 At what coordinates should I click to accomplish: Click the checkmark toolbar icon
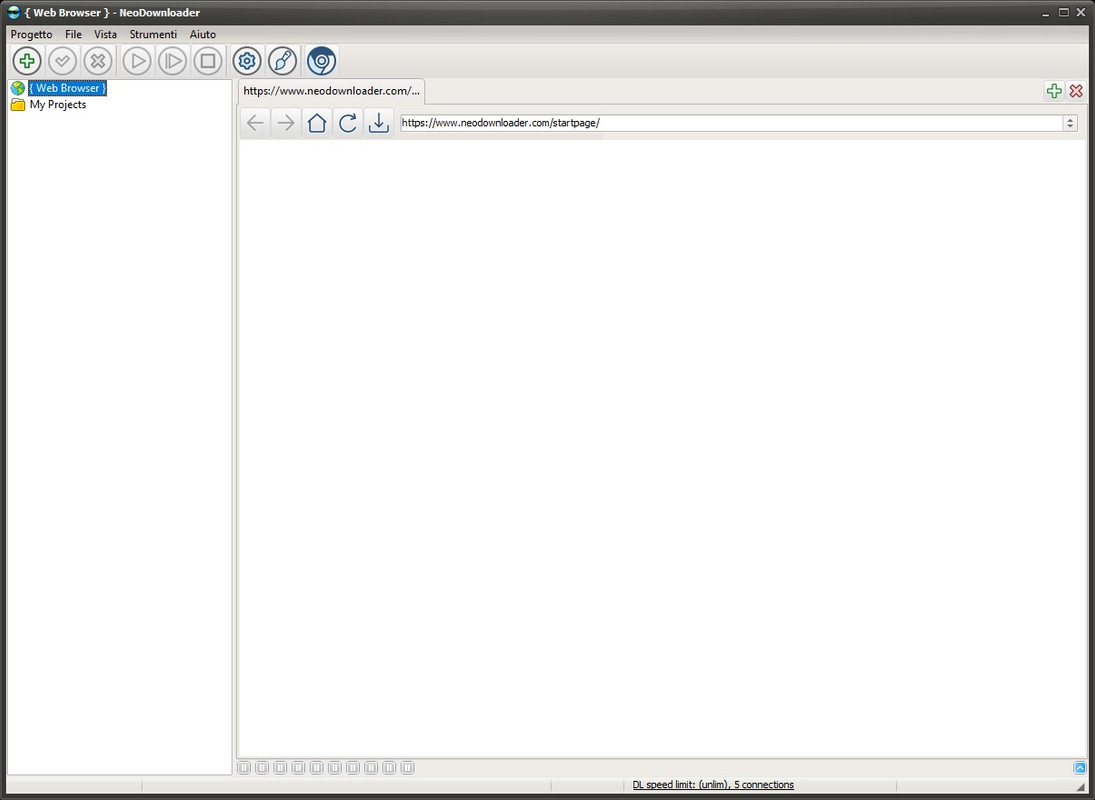pos(62,61)
